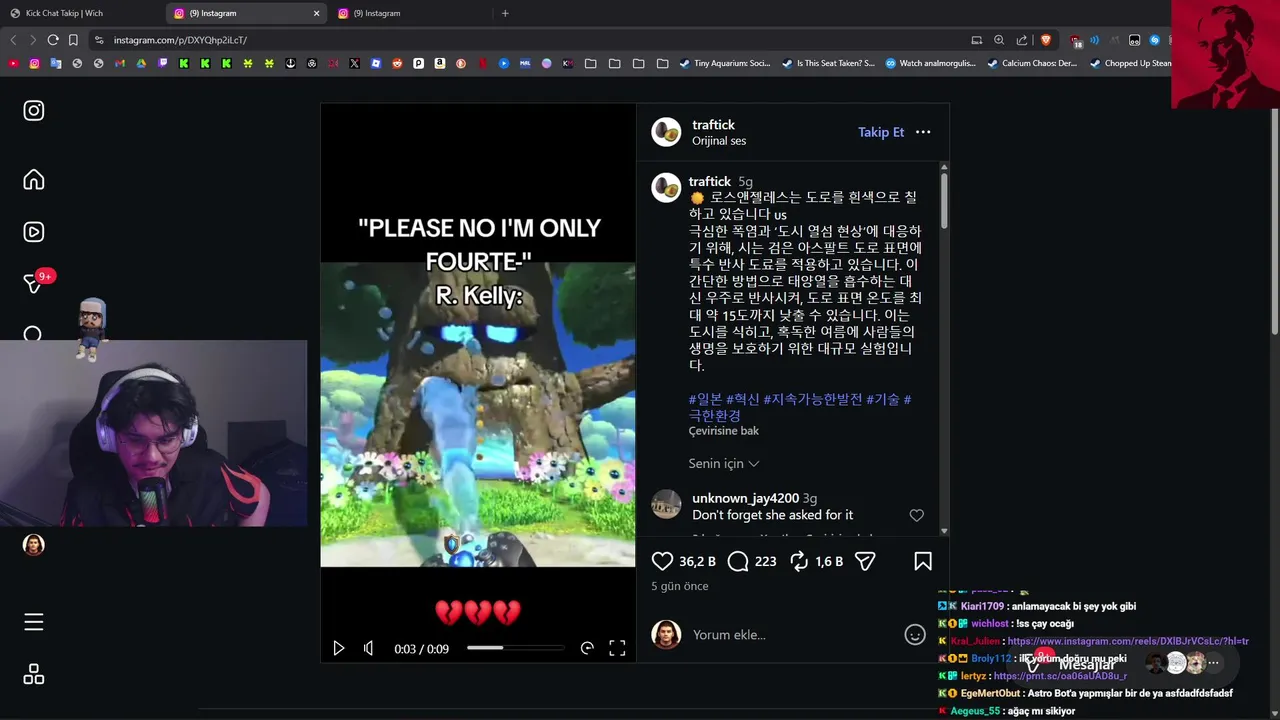Image resolution: width=1280 pixels, height=720 pixels.
Task: Open DuckDuckGo bookmark icon
Action: point(461,63)
